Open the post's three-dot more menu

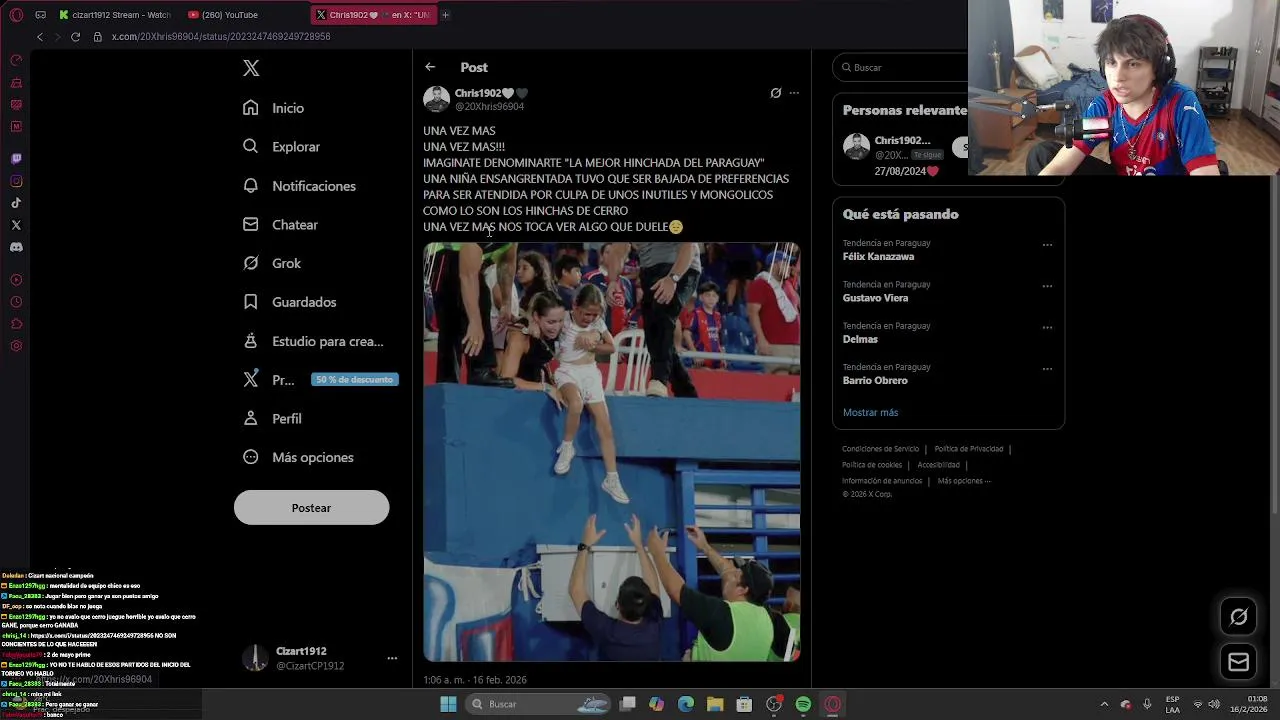[794, 93]
